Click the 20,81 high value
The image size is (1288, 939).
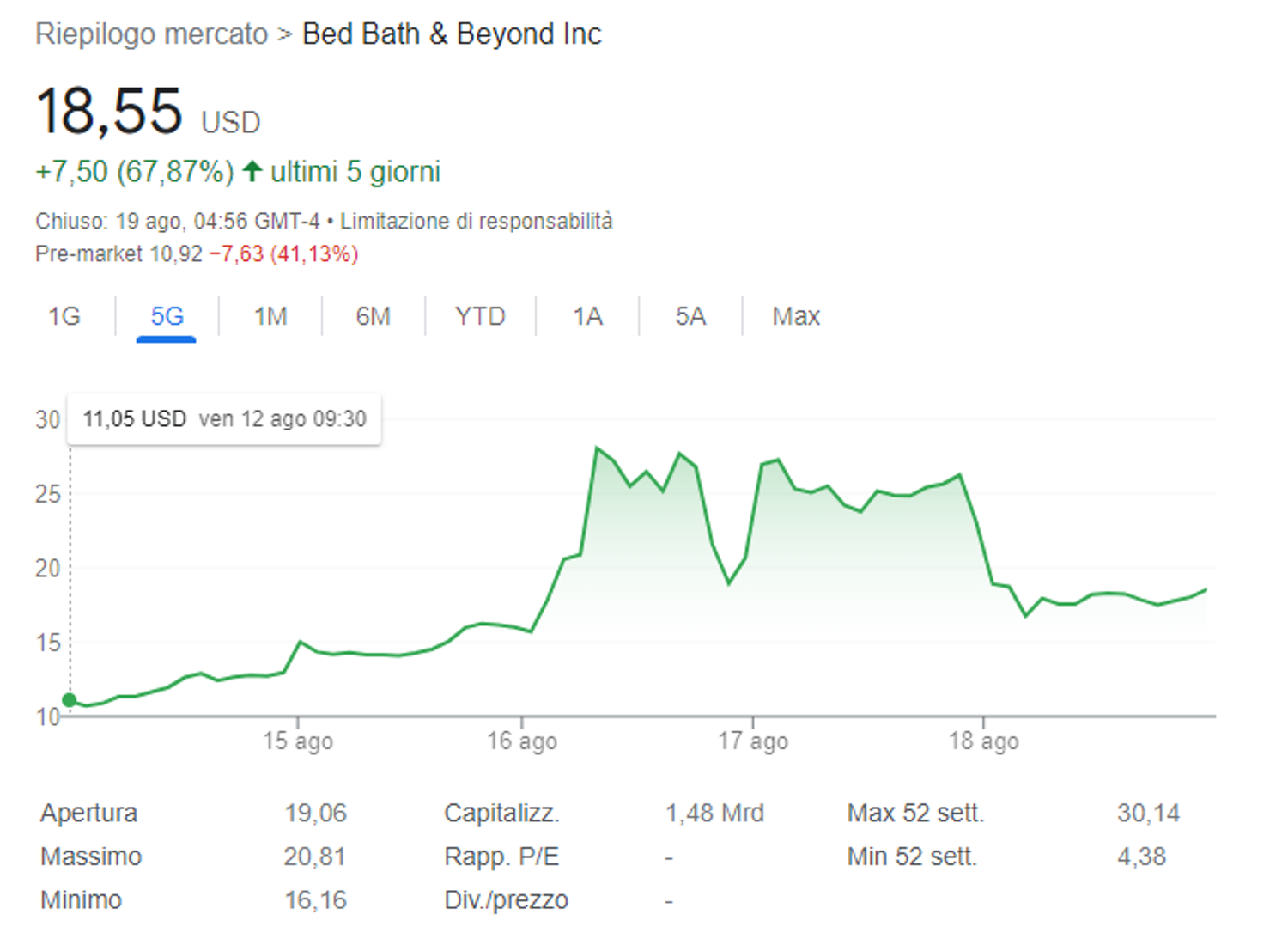point(315,857)
